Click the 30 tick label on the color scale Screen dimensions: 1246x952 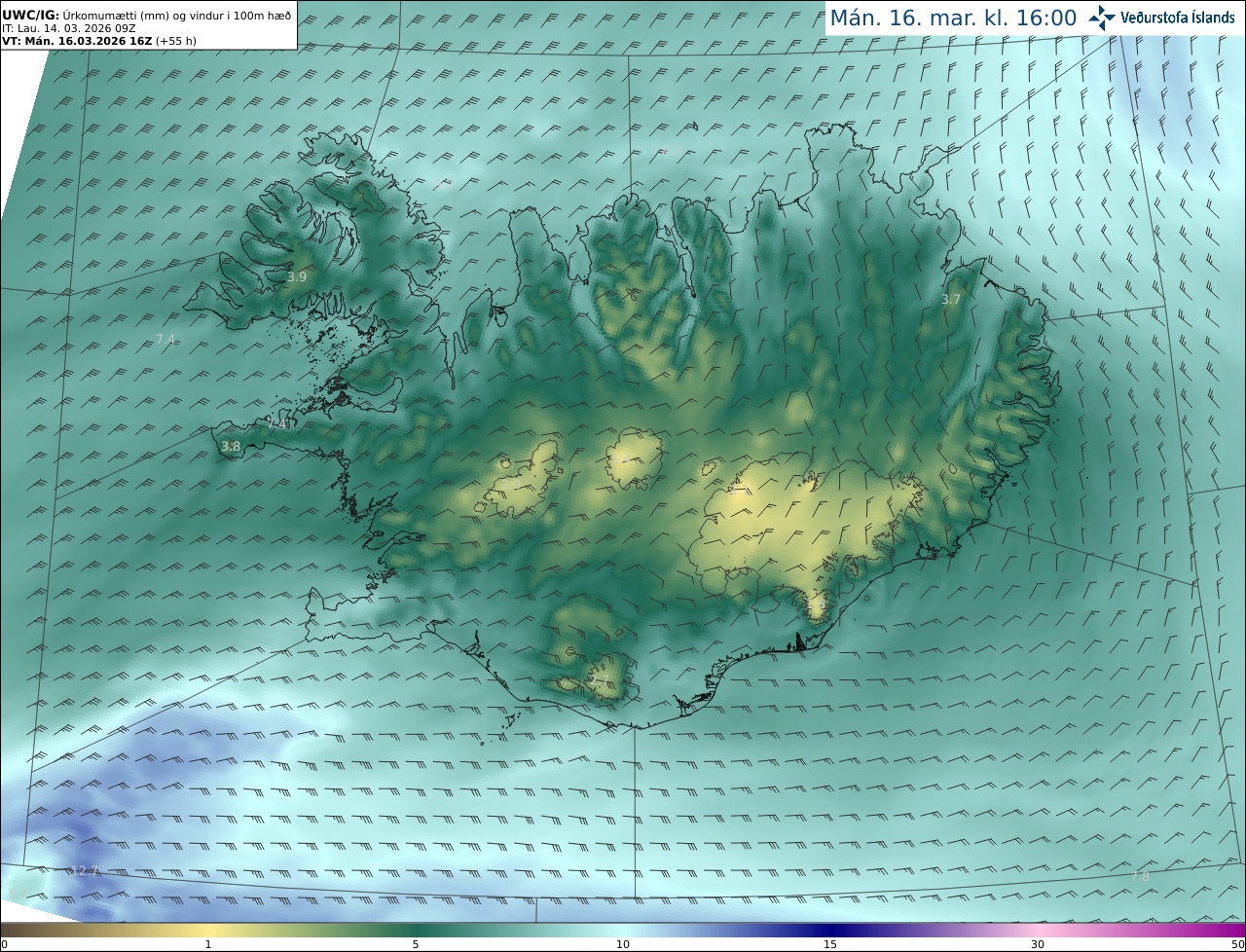click(x=1038, y=944)
